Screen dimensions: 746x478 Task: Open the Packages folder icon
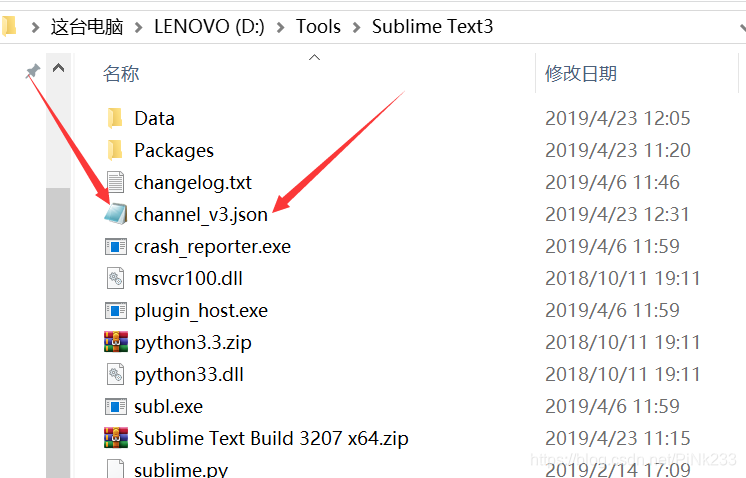coord(115,150)
